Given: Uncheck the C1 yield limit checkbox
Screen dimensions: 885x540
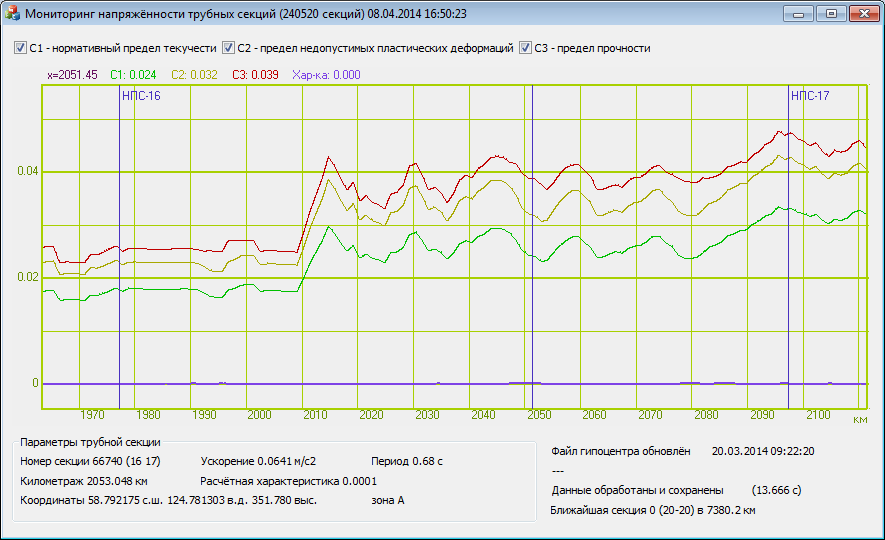Looking at the screenshot, I should tap(20, 48).
